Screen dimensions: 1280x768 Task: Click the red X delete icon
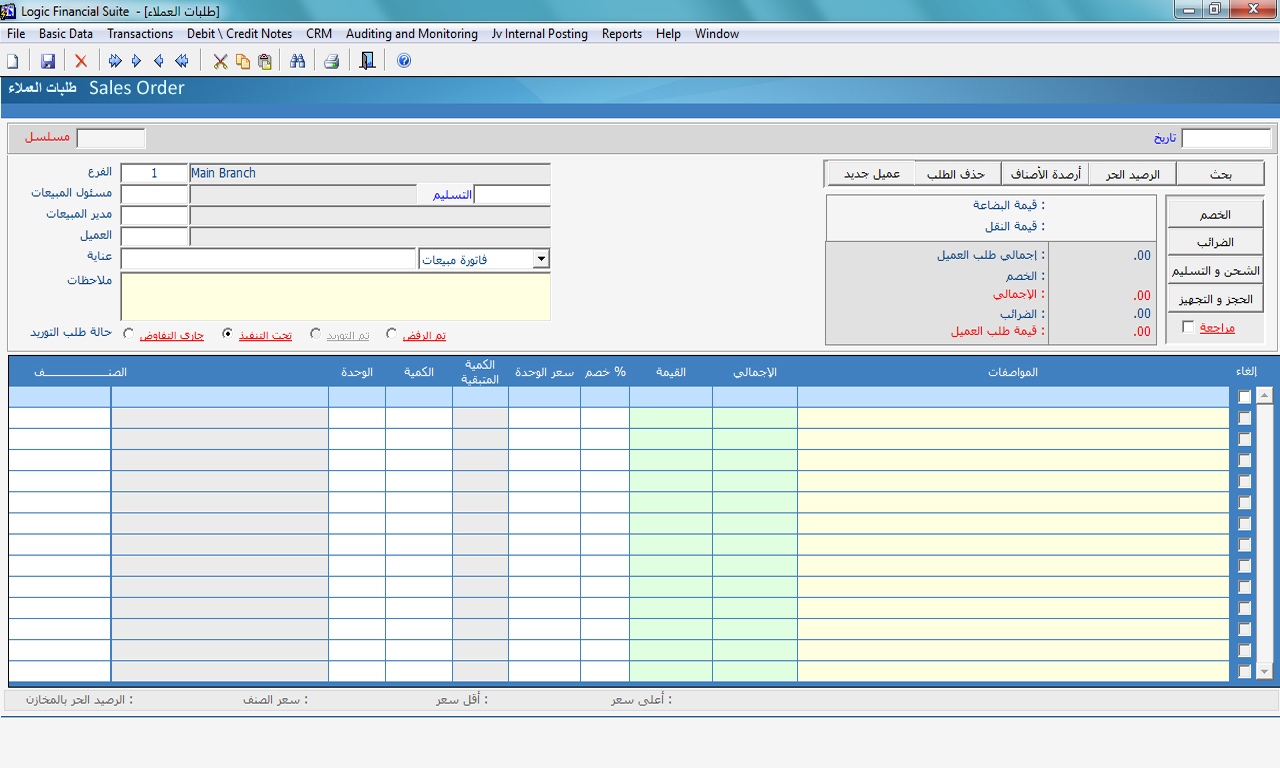pos(81,61)
